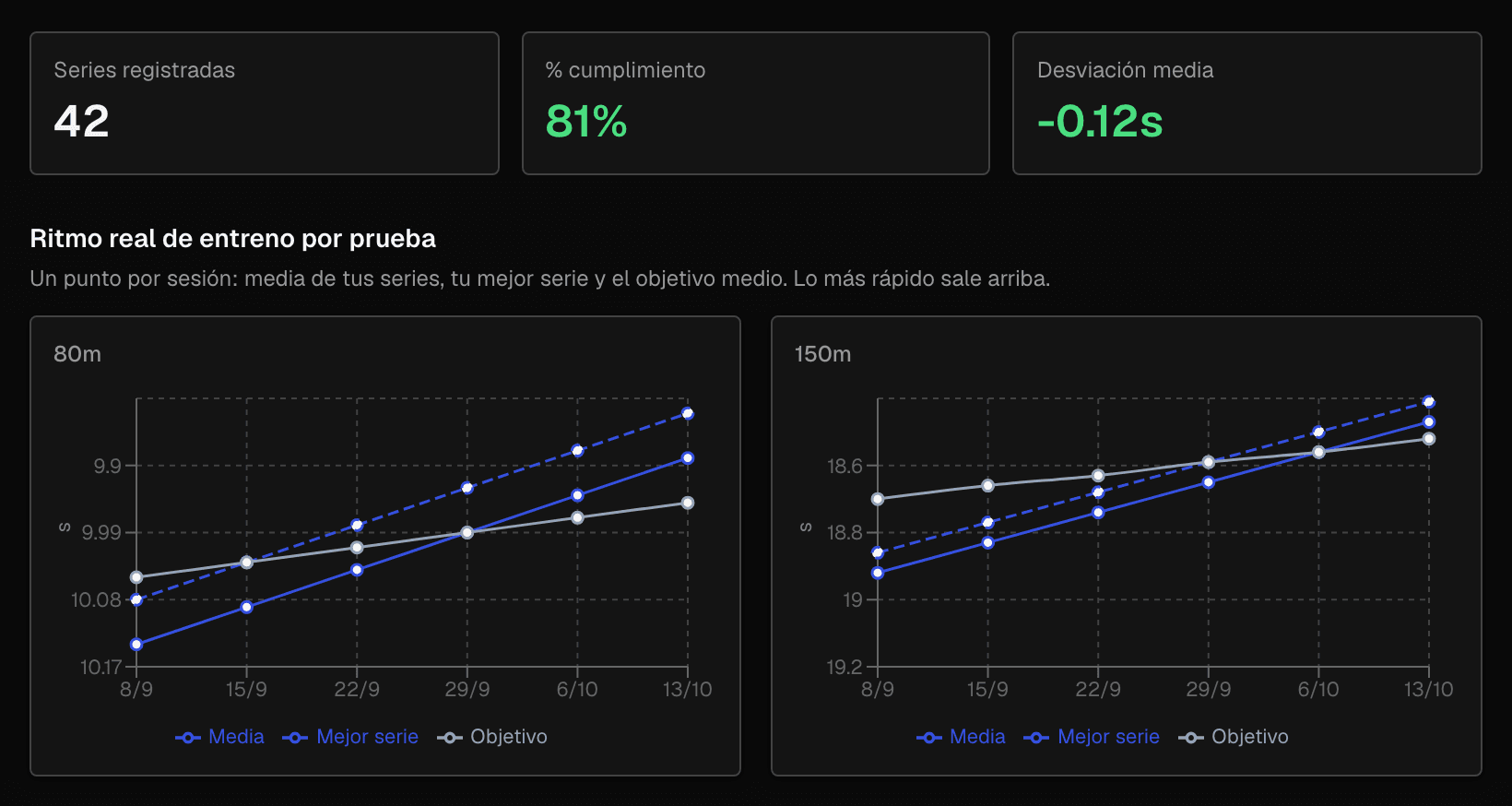This screenshot has width=1512, height=806.
Task: Select the 150m Objetivo point on 15/9
Action: (987, 486)
